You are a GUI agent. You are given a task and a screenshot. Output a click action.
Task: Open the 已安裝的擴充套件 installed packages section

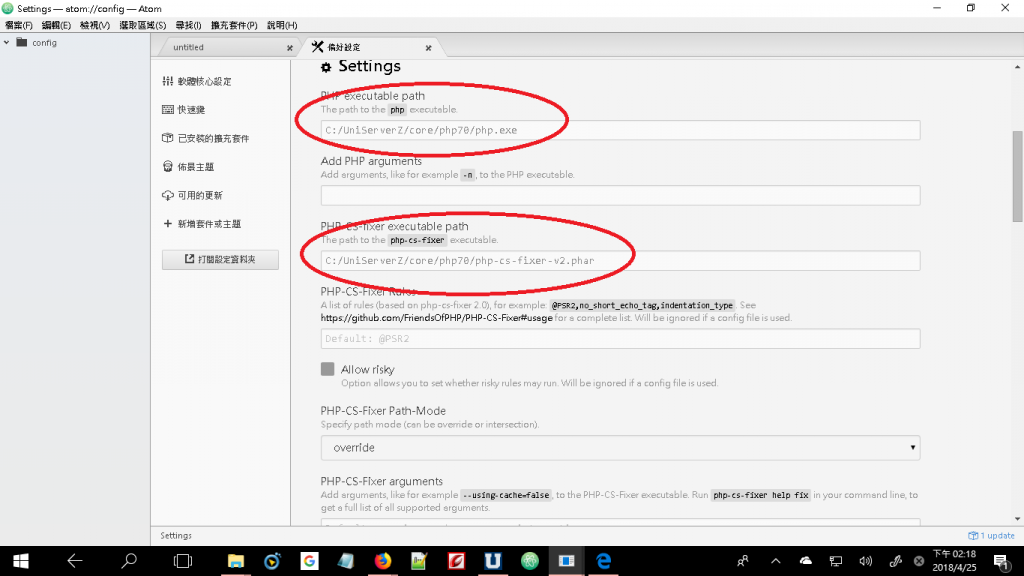point(205,138)
